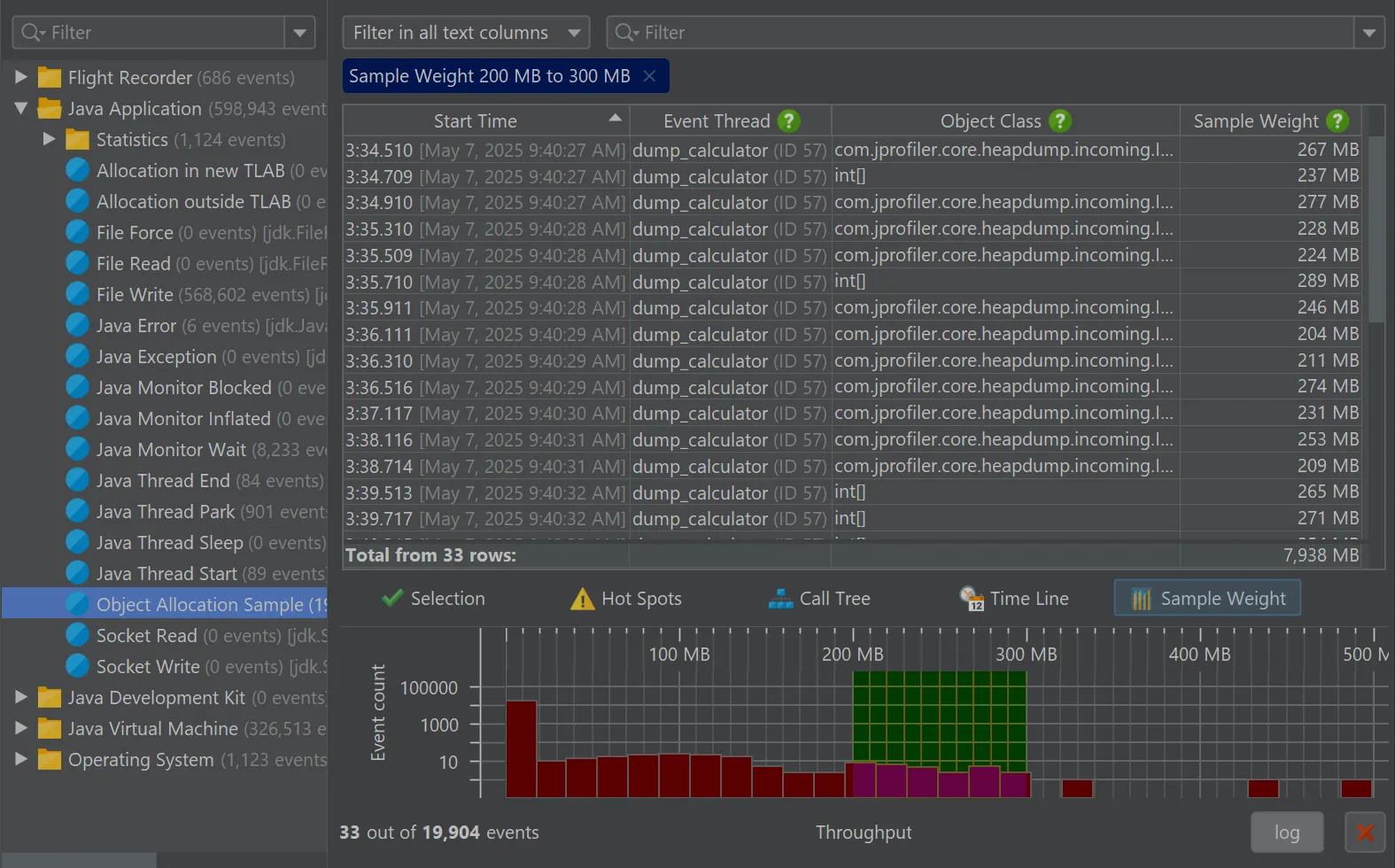The width and height of the screenshot is (1395, 868).
Task: Click the red X button beside log
Action: [x=1365, y=833]
